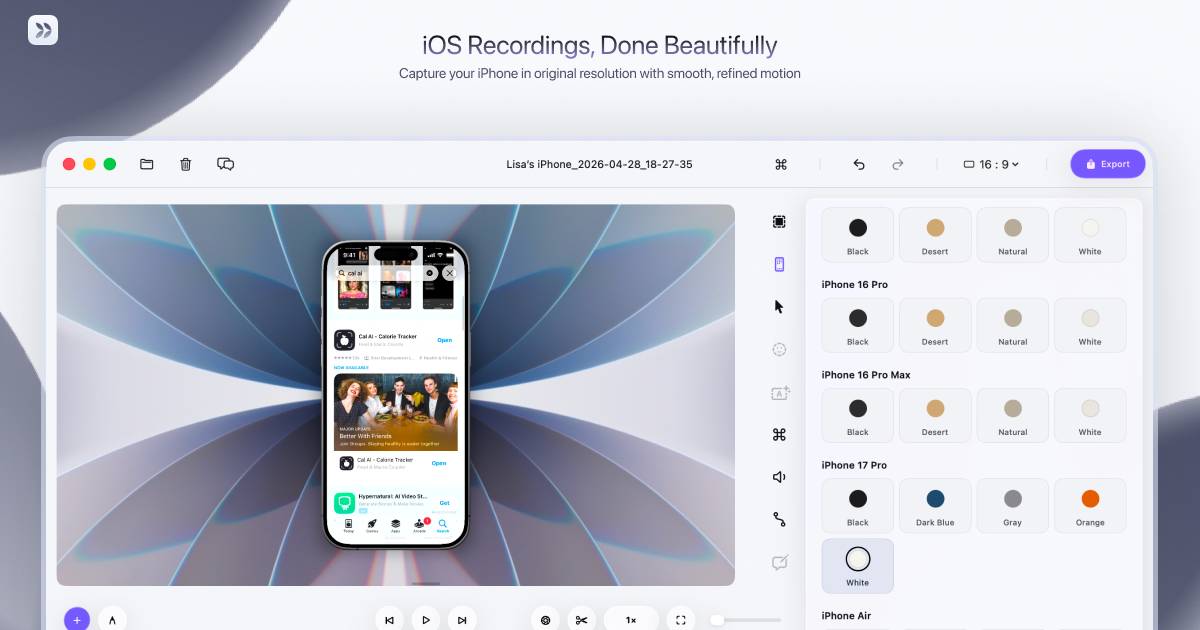The height and width of the screenshot is (630, 1200).
Task: Open the auto captions sidebar icon
Action: [780, 393]
